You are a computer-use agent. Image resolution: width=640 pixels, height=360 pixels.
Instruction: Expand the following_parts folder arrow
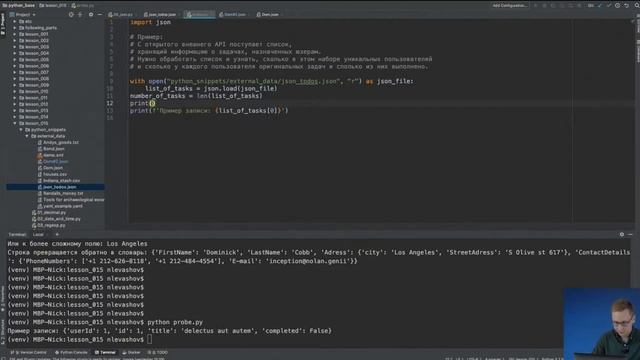pyautogui.click(x=15, y=28)
